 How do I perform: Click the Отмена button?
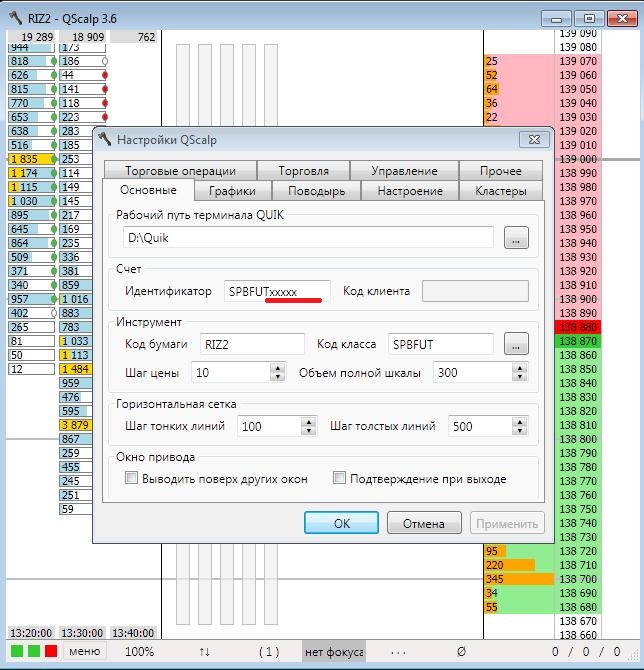click(424, 523)
